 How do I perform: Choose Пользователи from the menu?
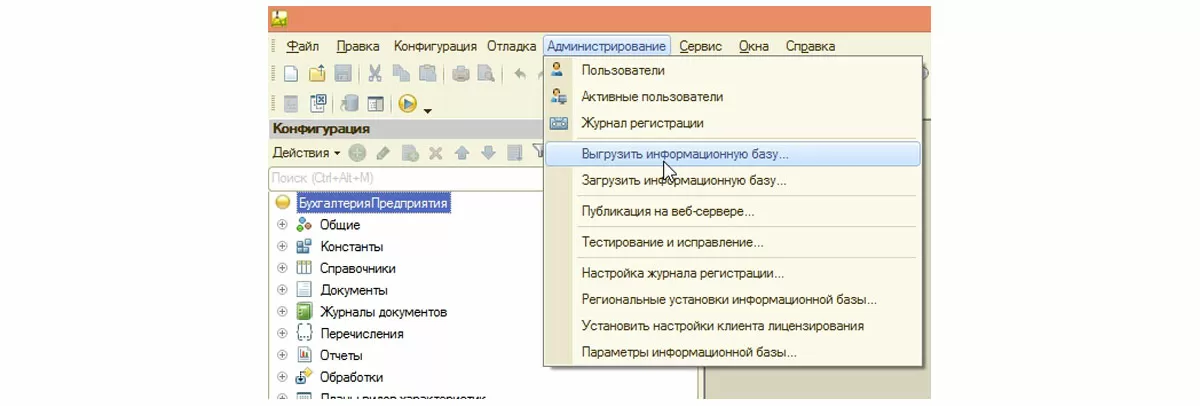(731, 71)
